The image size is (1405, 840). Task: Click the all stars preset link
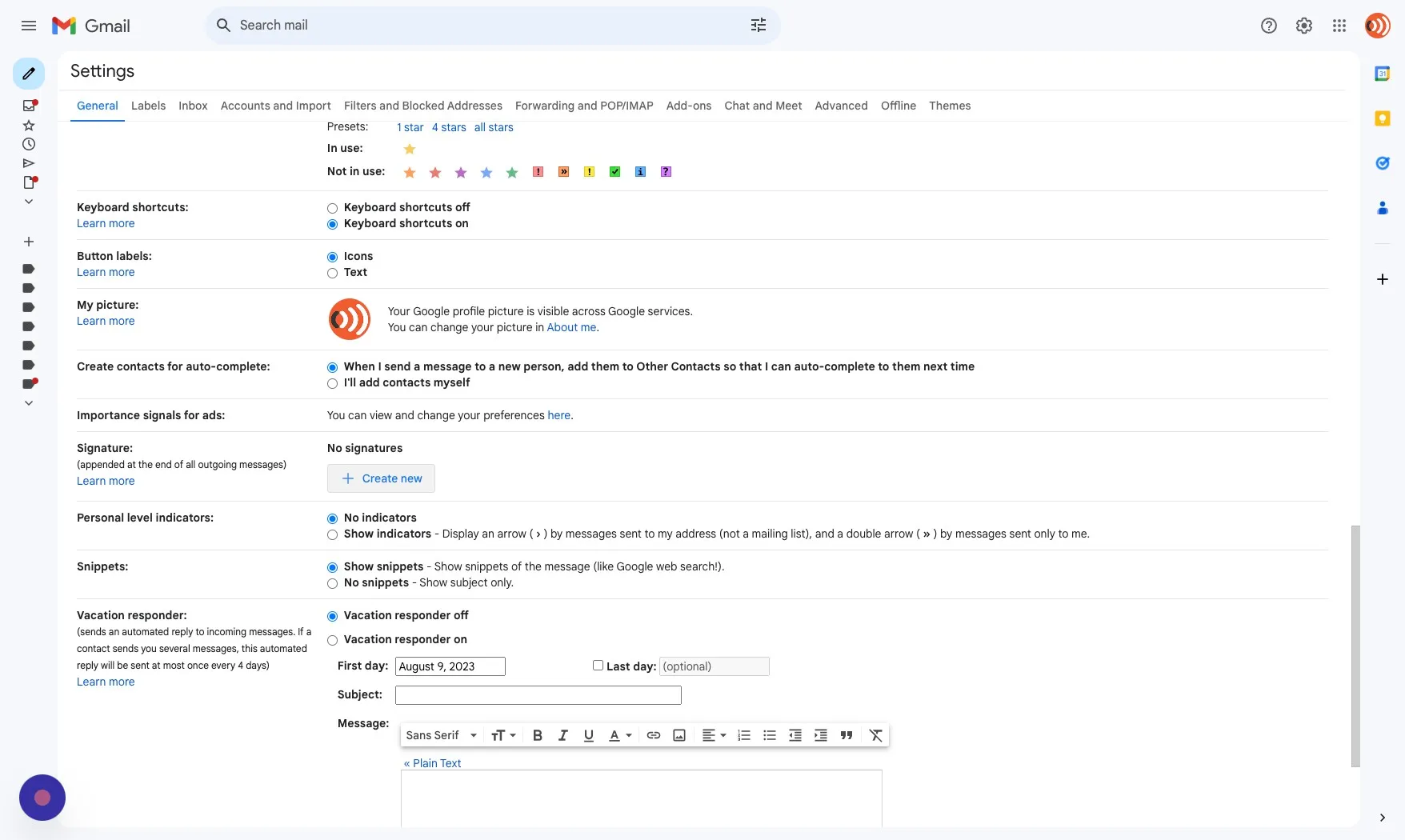pyautogui.click(x=494, y=127)
